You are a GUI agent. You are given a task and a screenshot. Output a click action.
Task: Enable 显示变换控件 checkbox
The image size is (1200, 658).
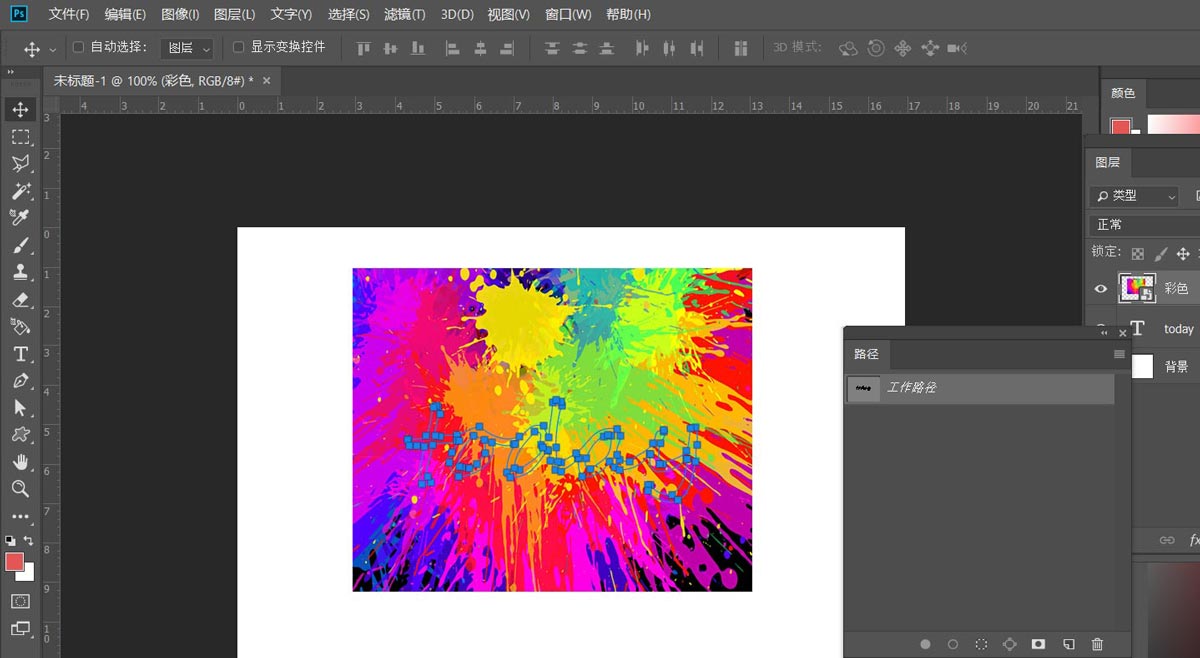238,47
